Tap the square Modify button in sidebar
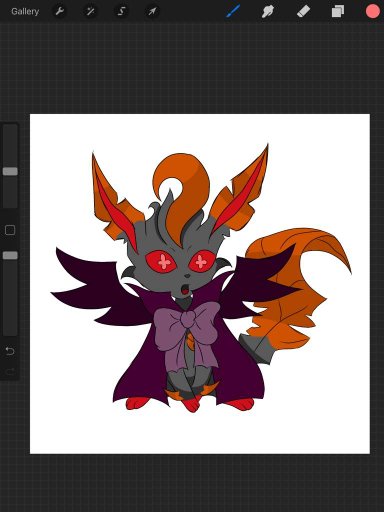Image resolution: width=384 pixels, height=512 pixels. [10, 230]
